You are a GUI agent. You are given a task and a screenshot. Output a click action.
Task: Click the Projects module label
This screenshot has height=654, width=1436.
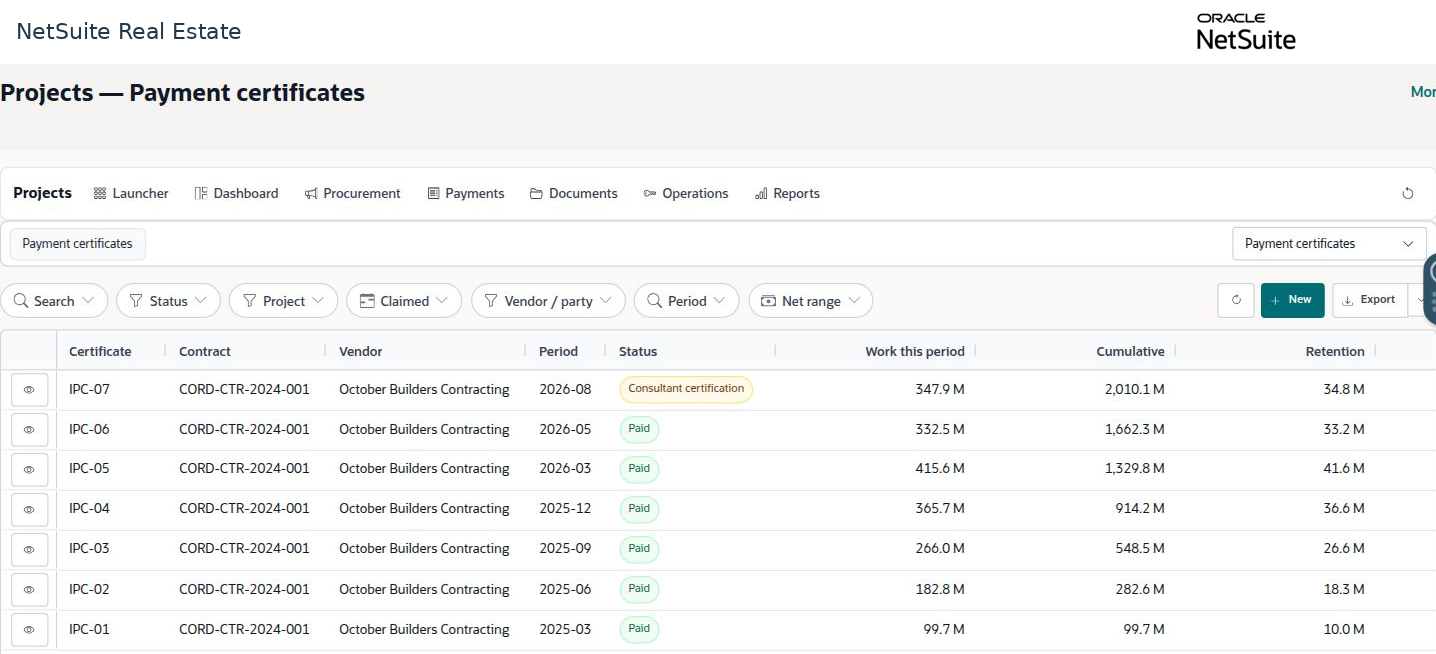click(x=42, y=193)
